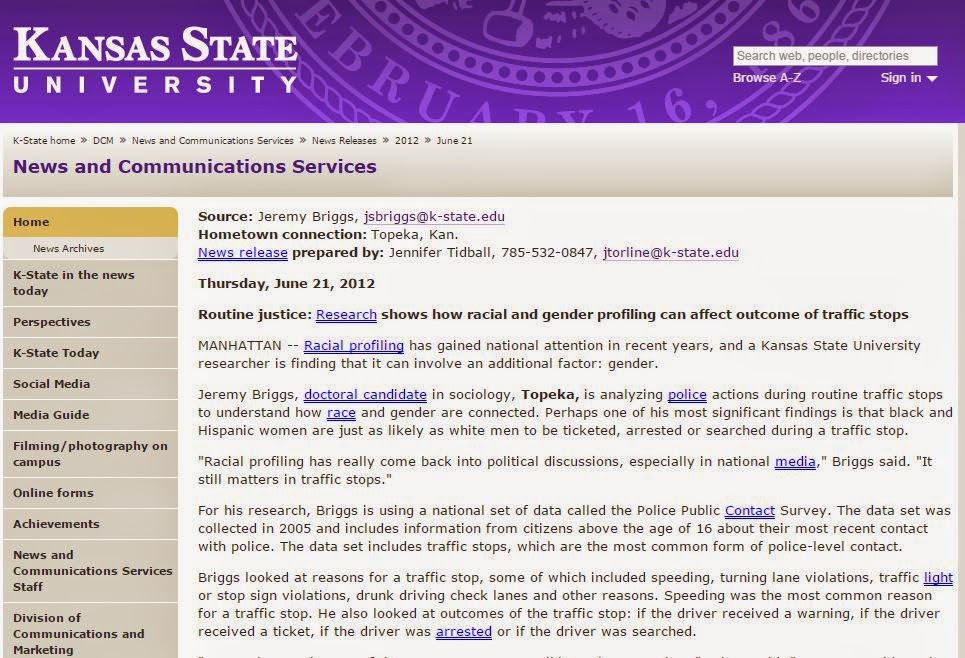Click the News and Communications Services heading

(194, 167)
